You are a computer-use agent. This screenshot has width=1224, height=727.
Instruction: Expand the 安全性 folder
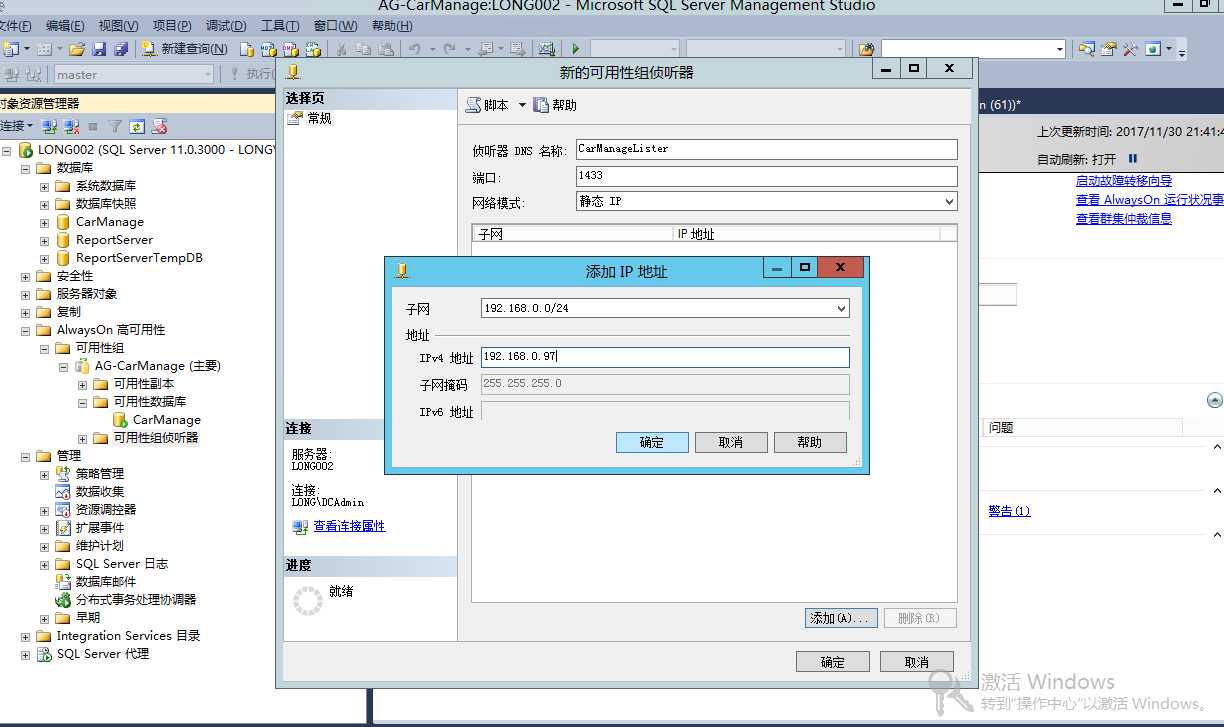coord(25,276)
